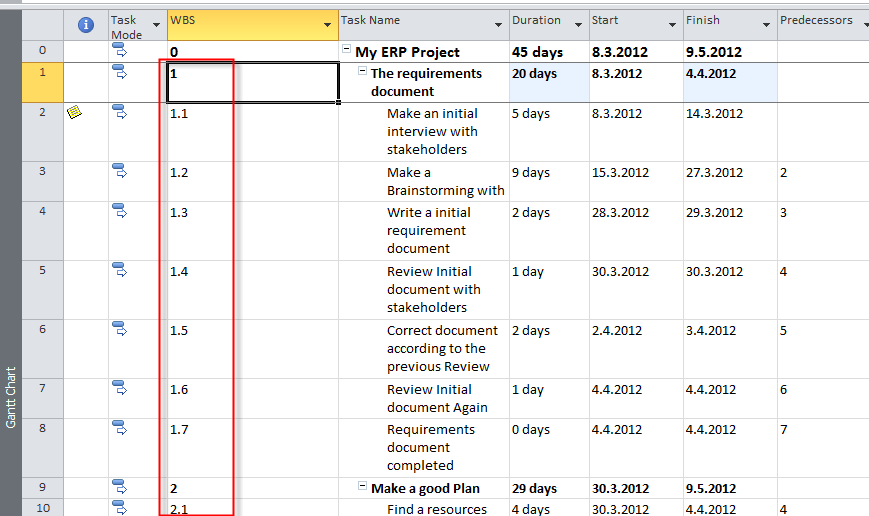Click the task mode icon in row 5

[120, 270]
